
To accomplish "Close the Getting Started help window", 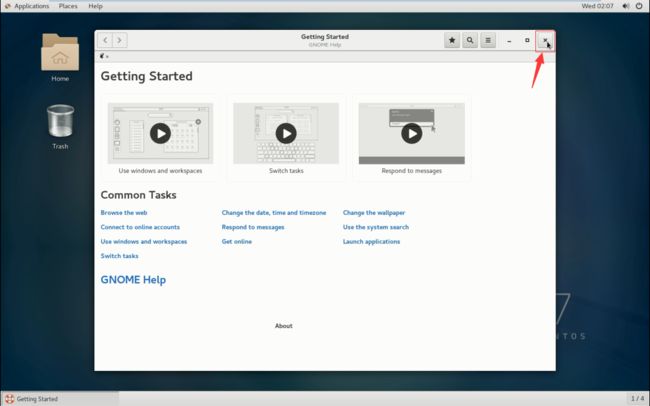I will pos(545,41).
